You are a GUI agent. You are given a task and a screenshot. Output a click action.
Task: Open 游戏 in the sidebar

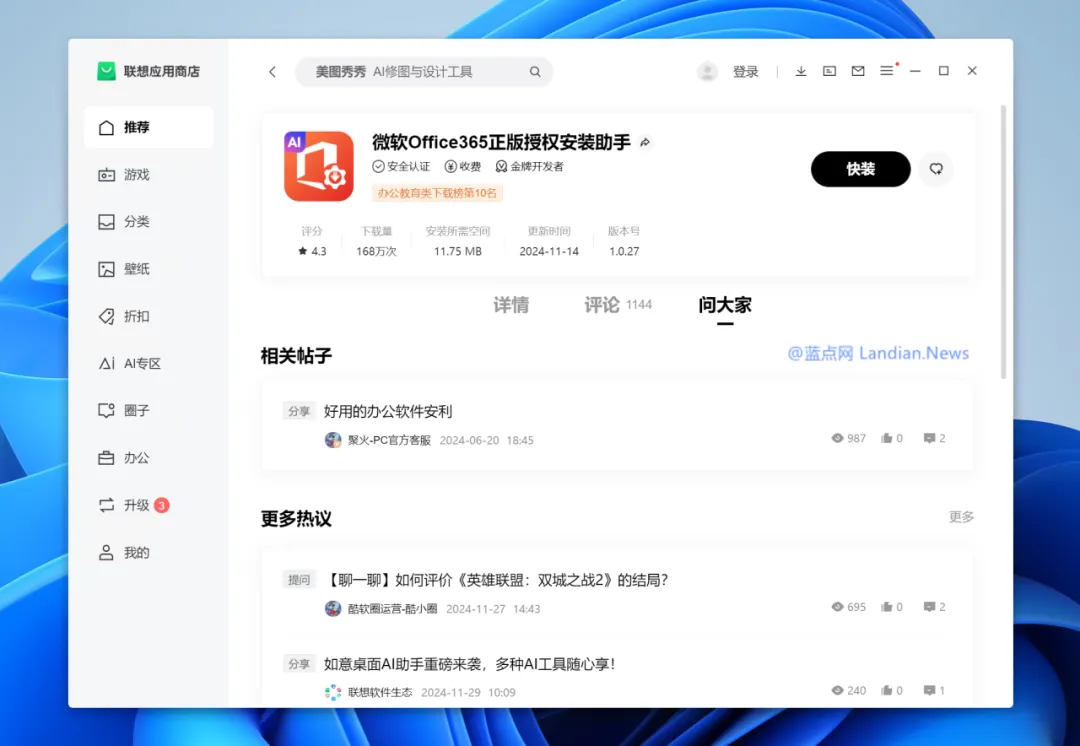136,175
